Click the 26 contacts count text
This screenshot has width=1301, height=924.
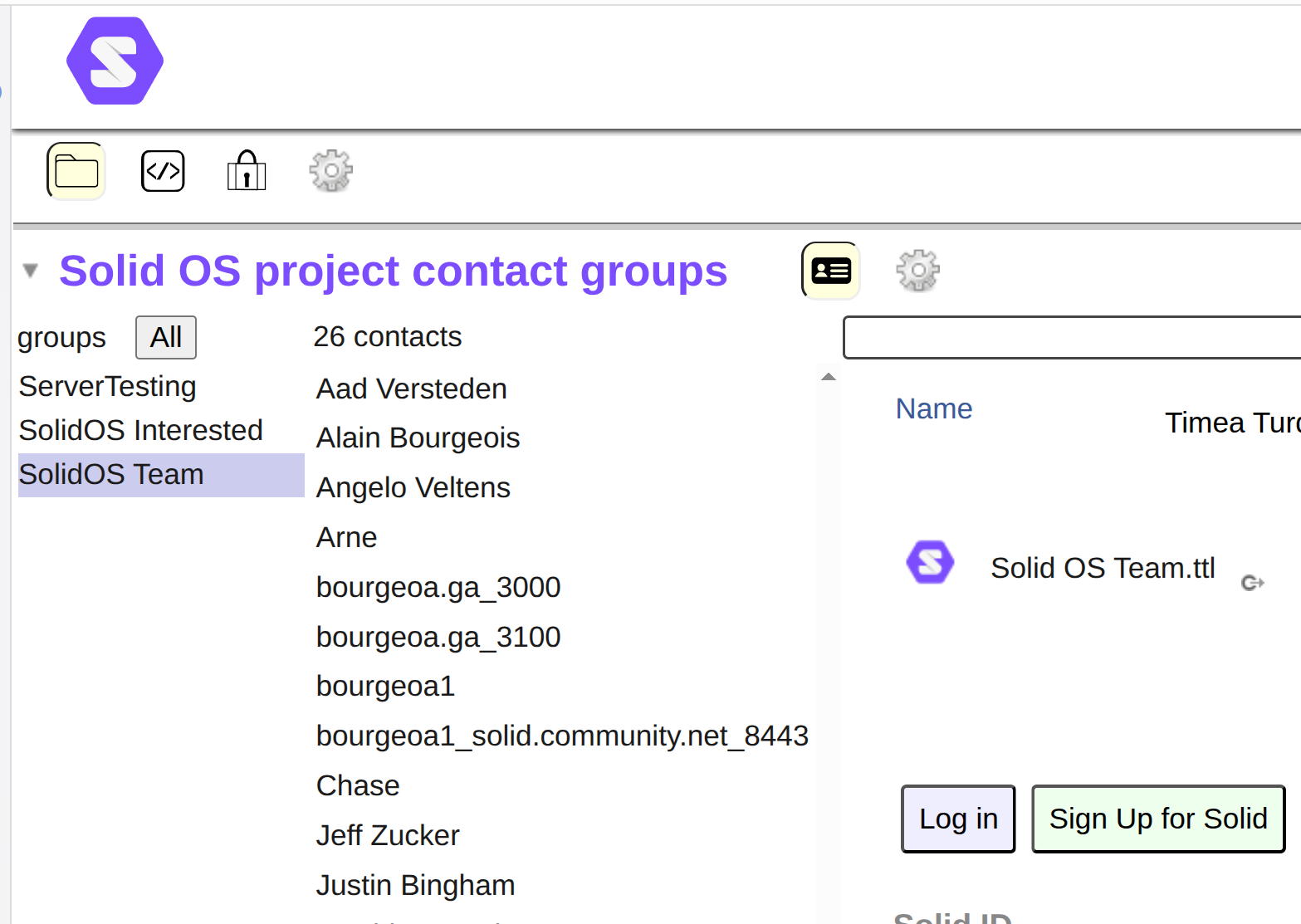(x=388, y=337)
